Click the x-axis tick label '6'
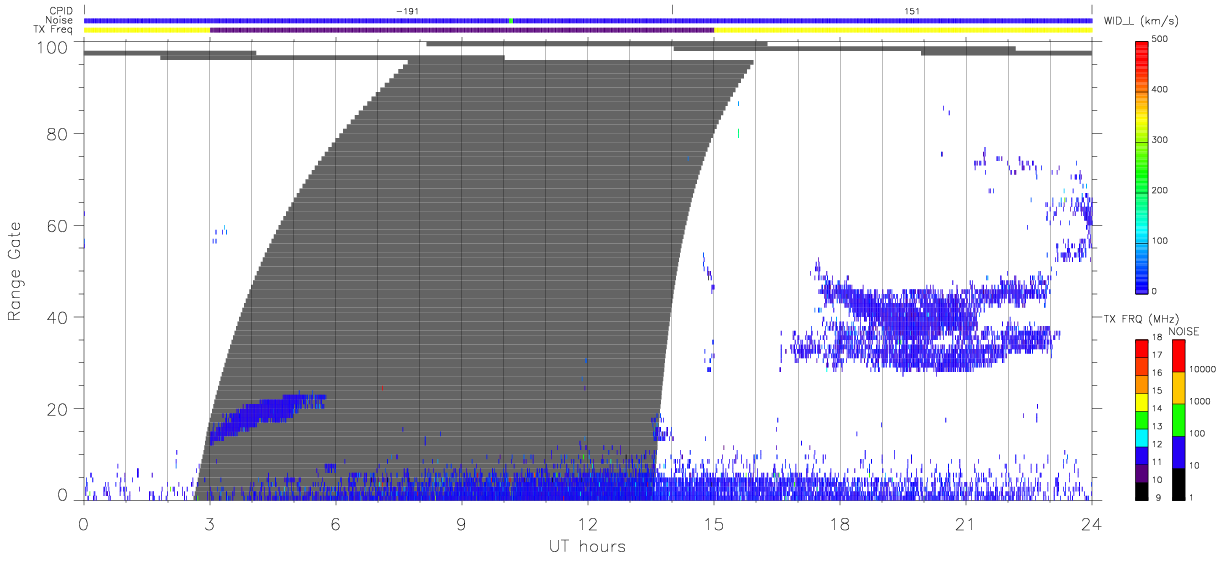 pyautogui.click(x=335, y=523)
